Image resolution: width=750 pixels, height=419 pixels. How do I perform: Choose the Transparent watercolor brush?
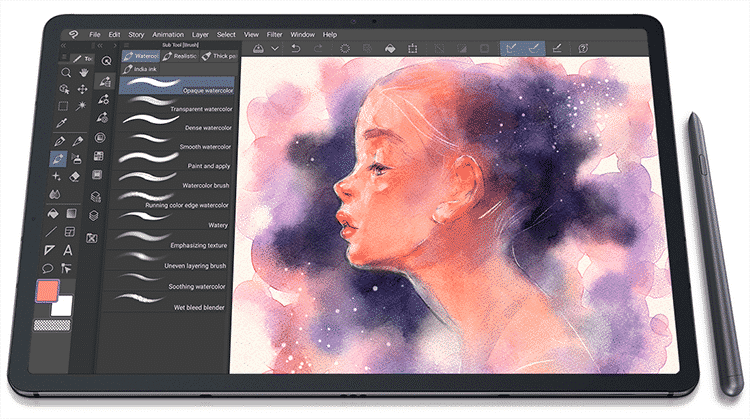(176, 104)
